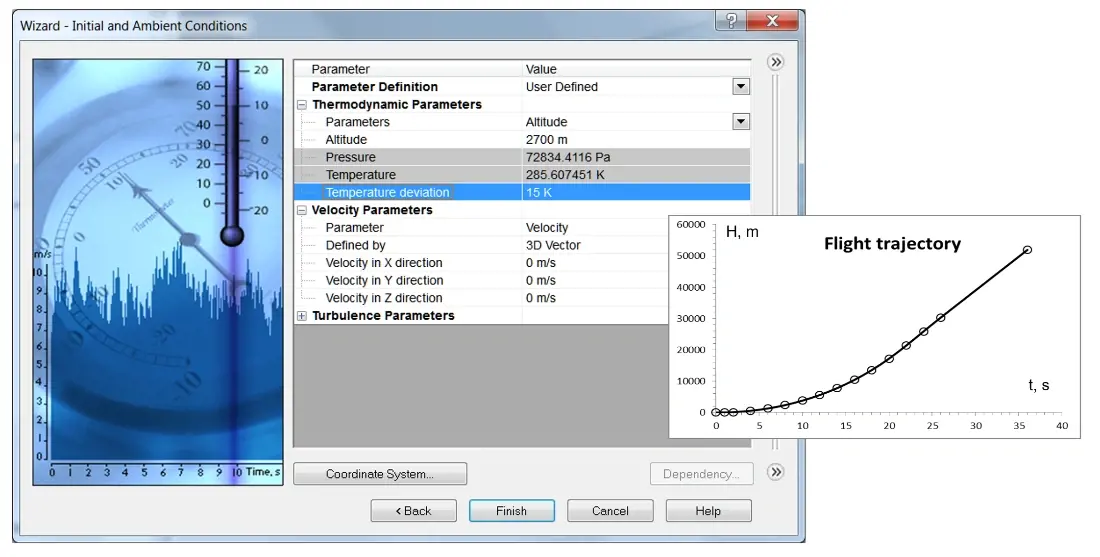The width and height of the screenshot is (1100, 557).
Task: Close the Initial and Ambient Conditions wizard
Action: pos(772,21)
